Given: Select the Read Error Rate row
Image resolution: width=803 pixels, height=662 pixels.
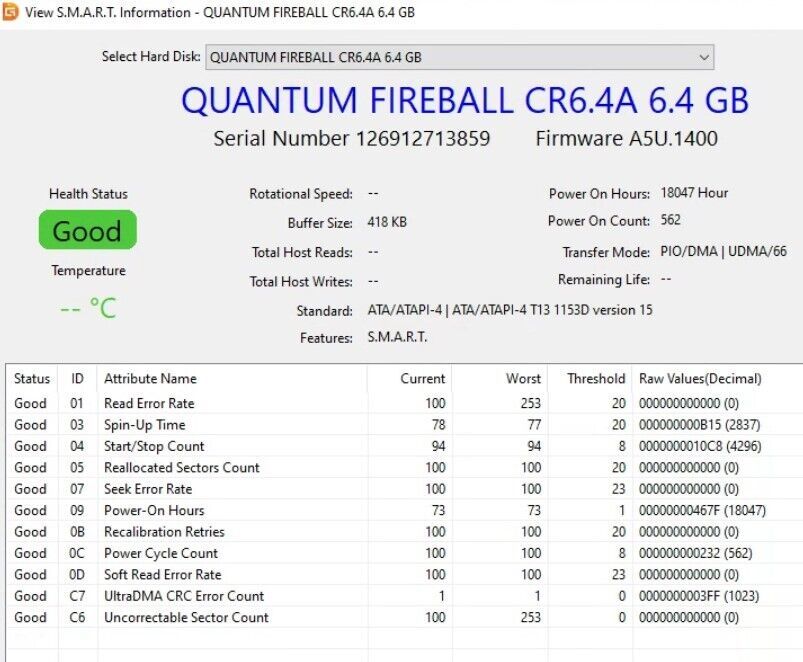Looking at the screenshot, I should pyautogui.click(x=405, y=403).
